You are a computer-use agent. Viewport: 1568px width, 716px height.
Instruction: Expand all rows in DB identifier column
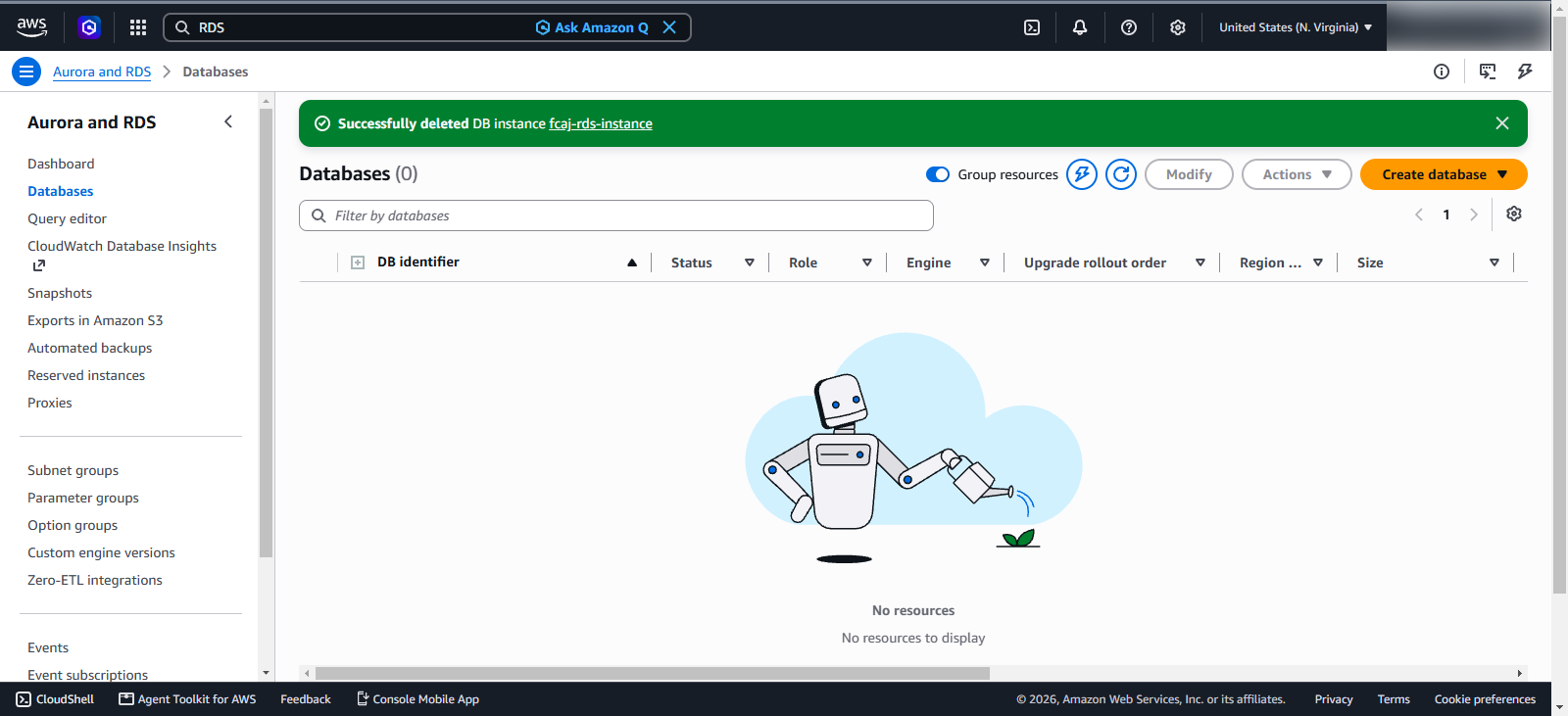[x=358, y=263]
